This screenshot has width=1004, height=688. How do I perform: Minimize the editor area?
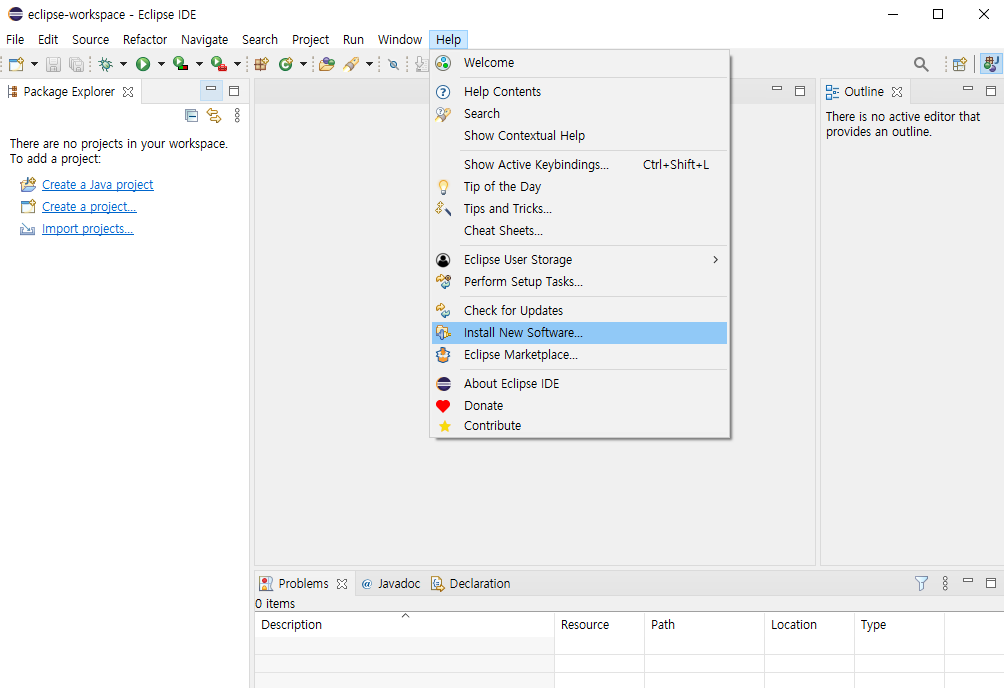(x=777, y=89)
